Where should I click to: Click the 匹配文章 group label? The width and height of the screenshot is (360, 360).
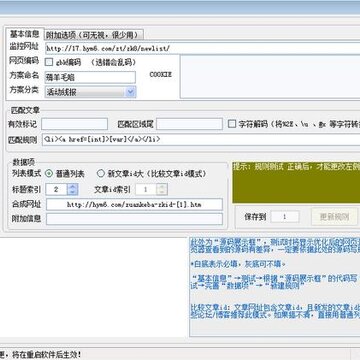pyautogui.click(x=25, y=110)
